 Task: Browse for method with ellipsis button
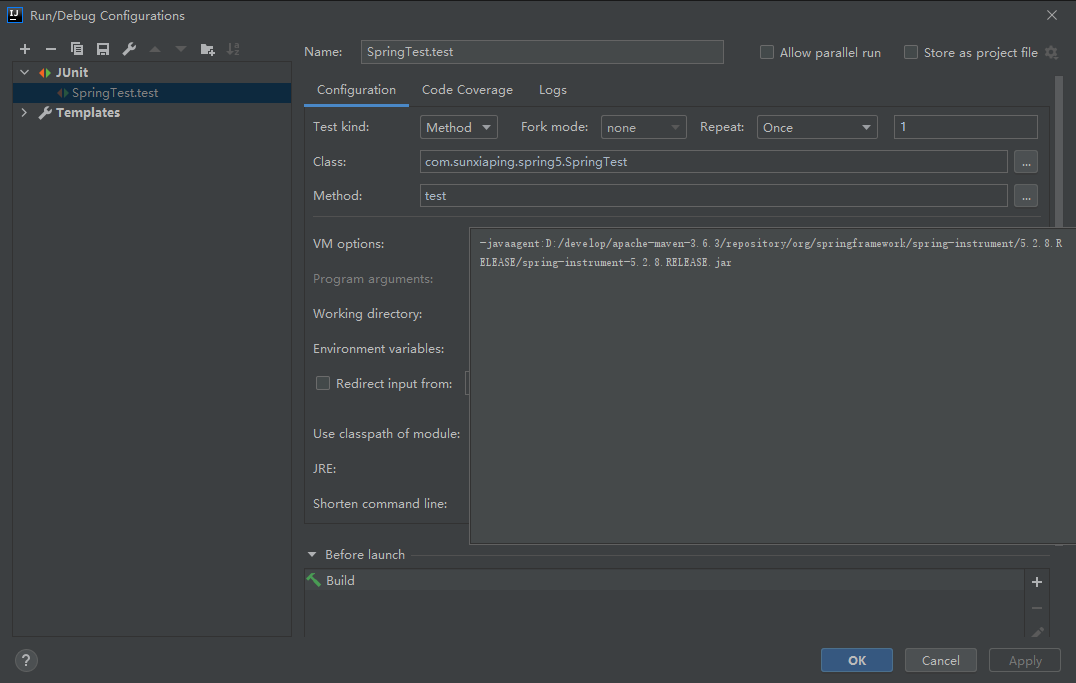pos(1026,196)
